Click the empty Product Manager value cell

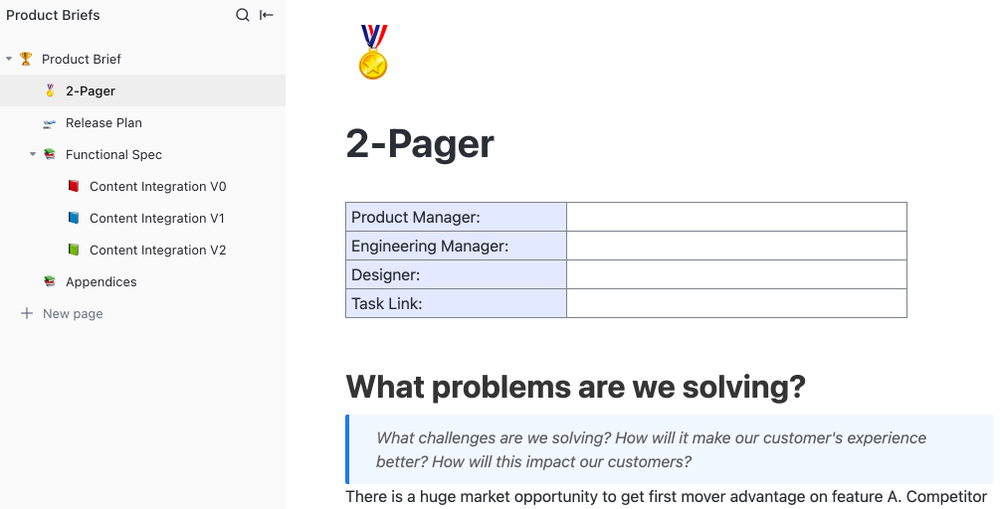point(737,217)
